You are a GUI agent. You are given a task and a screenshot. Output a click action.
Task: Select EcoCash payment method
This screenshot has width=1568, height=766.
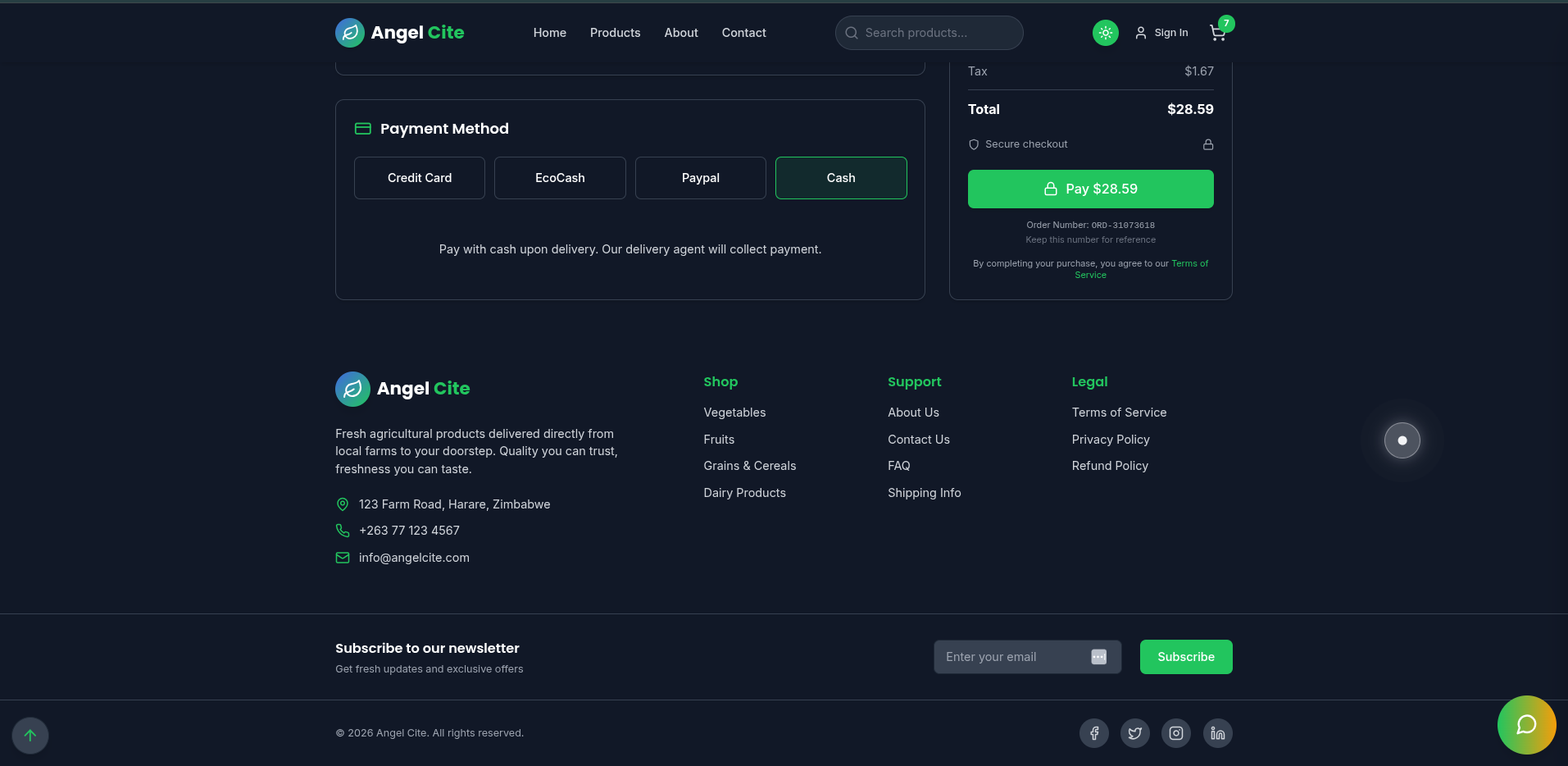(560, 178)
